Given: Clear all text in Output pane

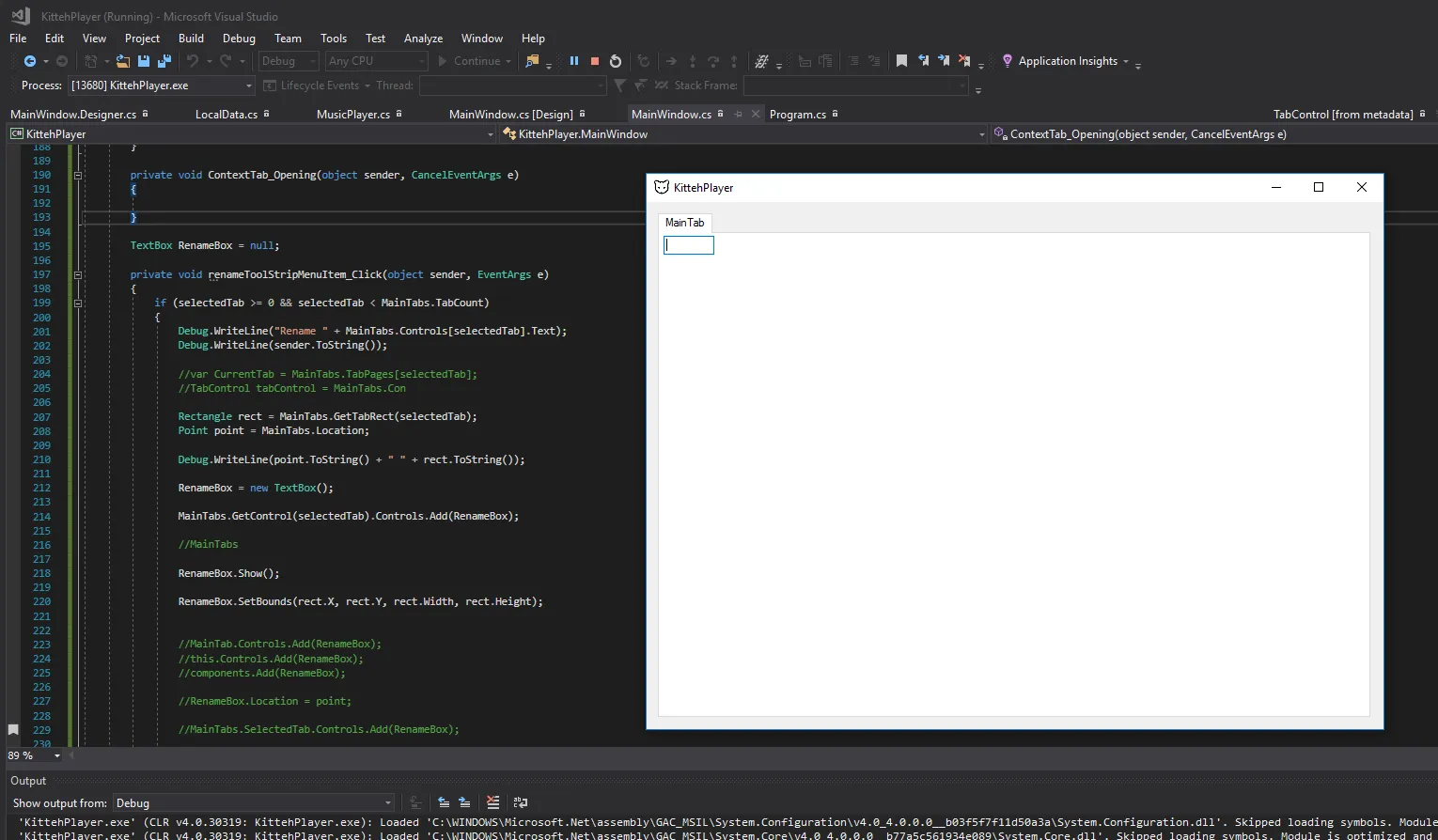Looking at the screenshot, I should [493, 802].
